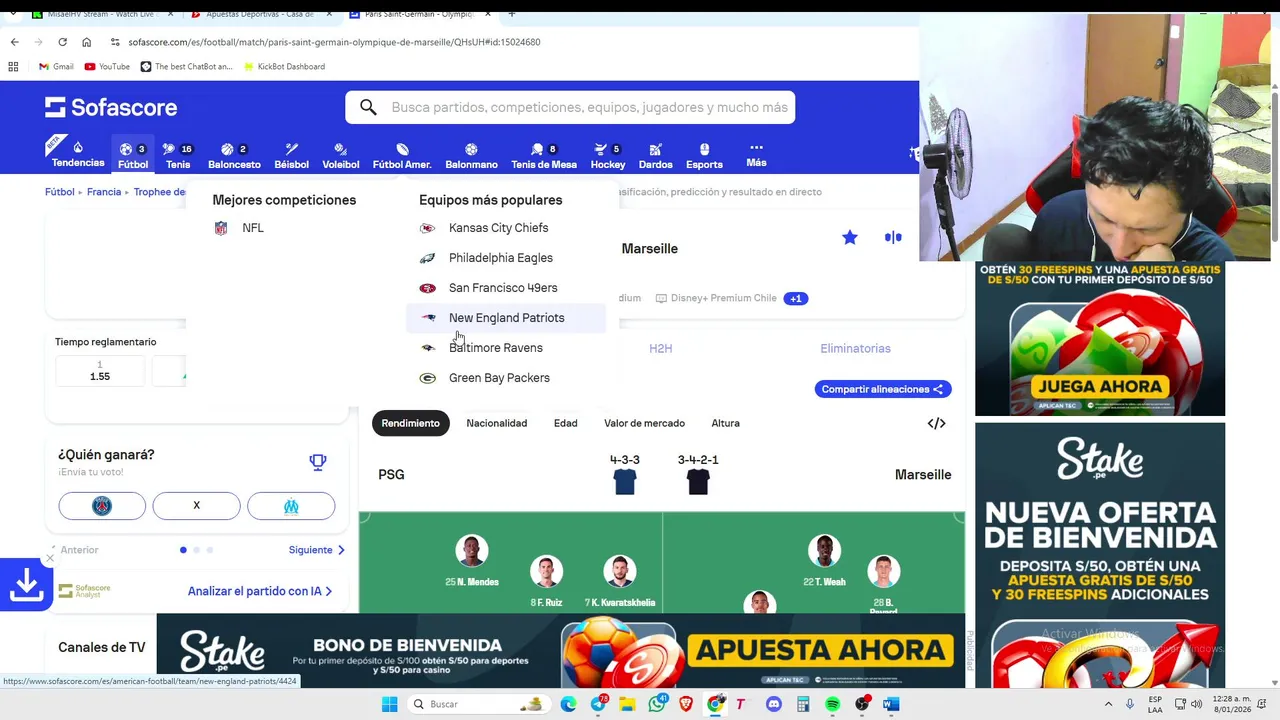Open Tenis de Mesa section

tap(544, 155)
